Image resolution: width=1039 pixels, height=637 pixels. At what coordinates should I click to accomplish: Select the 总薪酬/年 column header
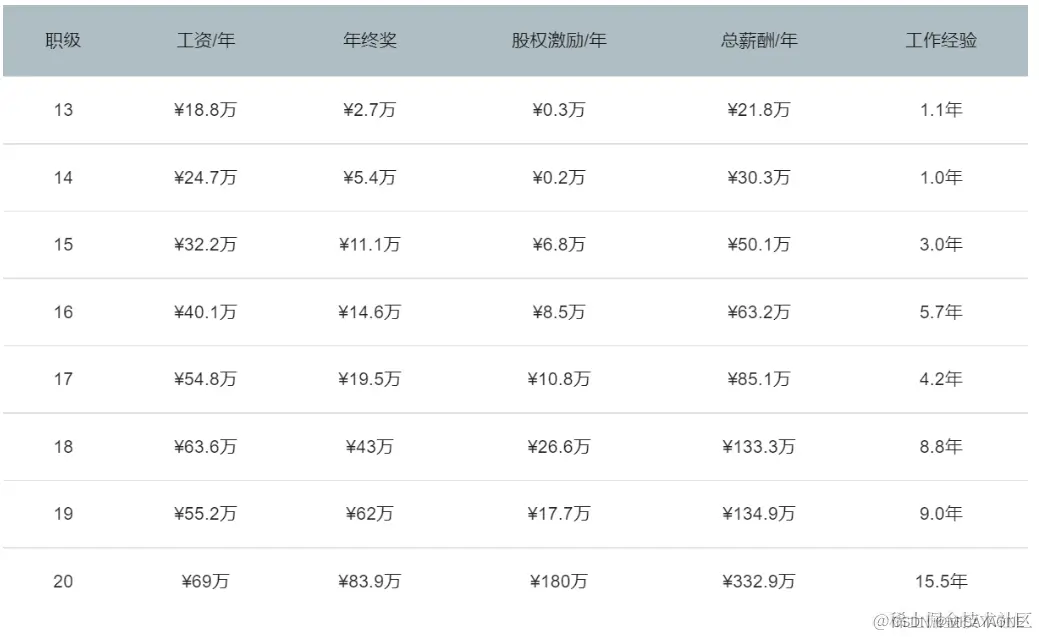click(759, 40)
